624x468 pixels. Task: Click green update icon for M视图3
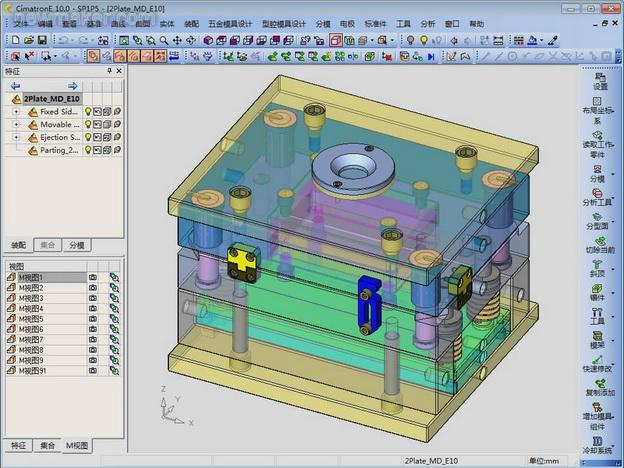coord(114,298)
